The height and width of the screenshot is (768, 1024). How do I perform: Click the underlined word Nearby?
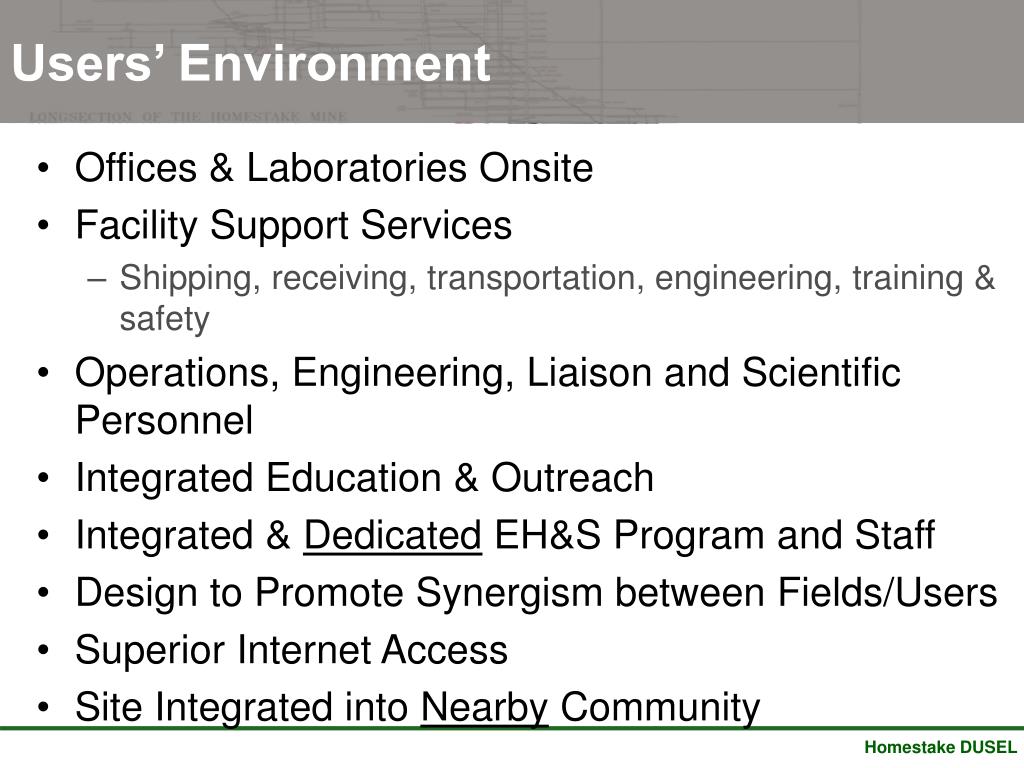484,709
